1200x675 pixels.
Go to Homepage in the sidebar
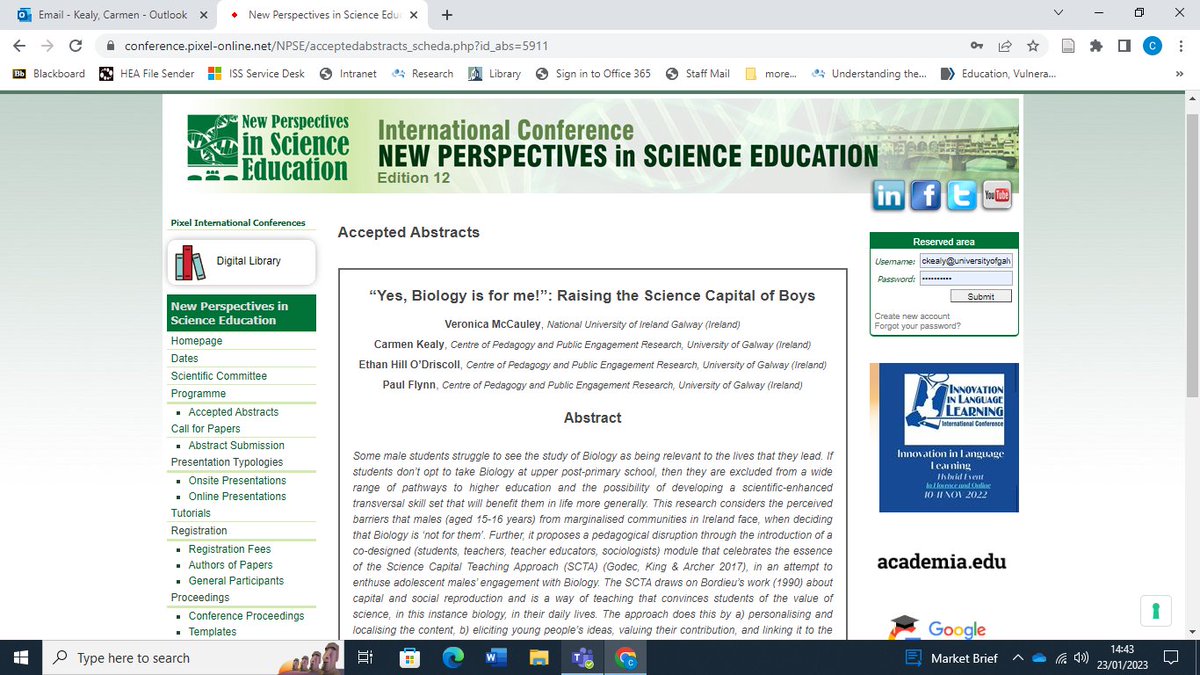(197, 341)
